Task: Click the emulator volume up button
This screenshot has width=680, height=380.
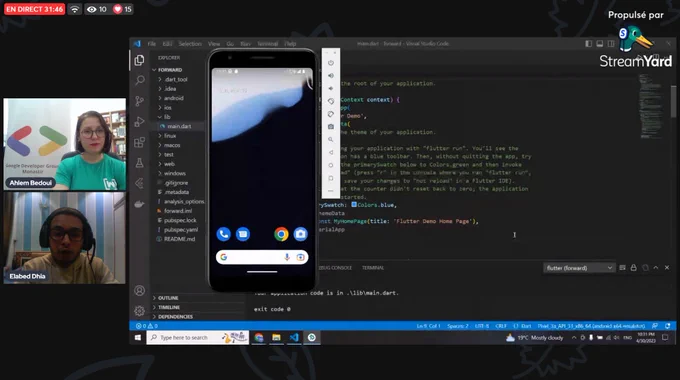Action: tap(331, 76)
